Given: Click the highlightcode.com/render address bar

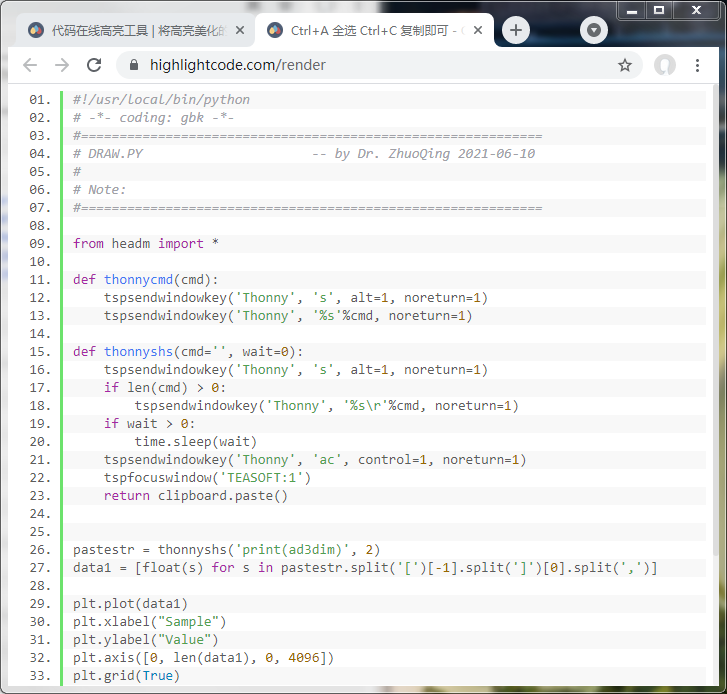Looking at the screenshot, I should tap(378, 65).
